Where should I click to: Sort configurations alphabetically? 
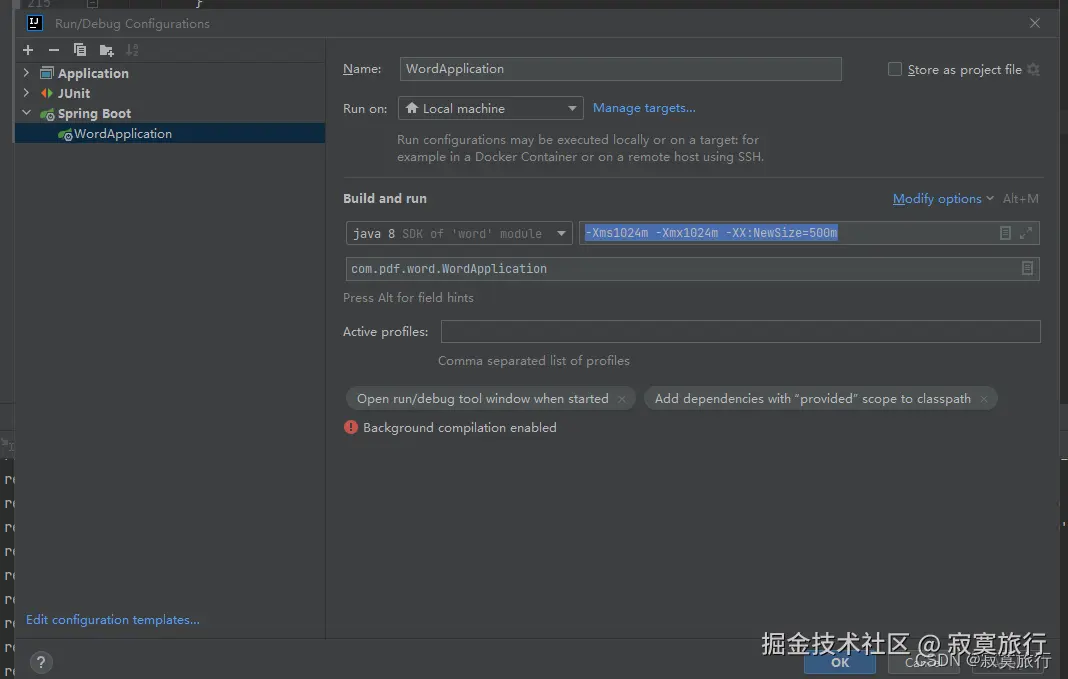(x=132, y=50)
